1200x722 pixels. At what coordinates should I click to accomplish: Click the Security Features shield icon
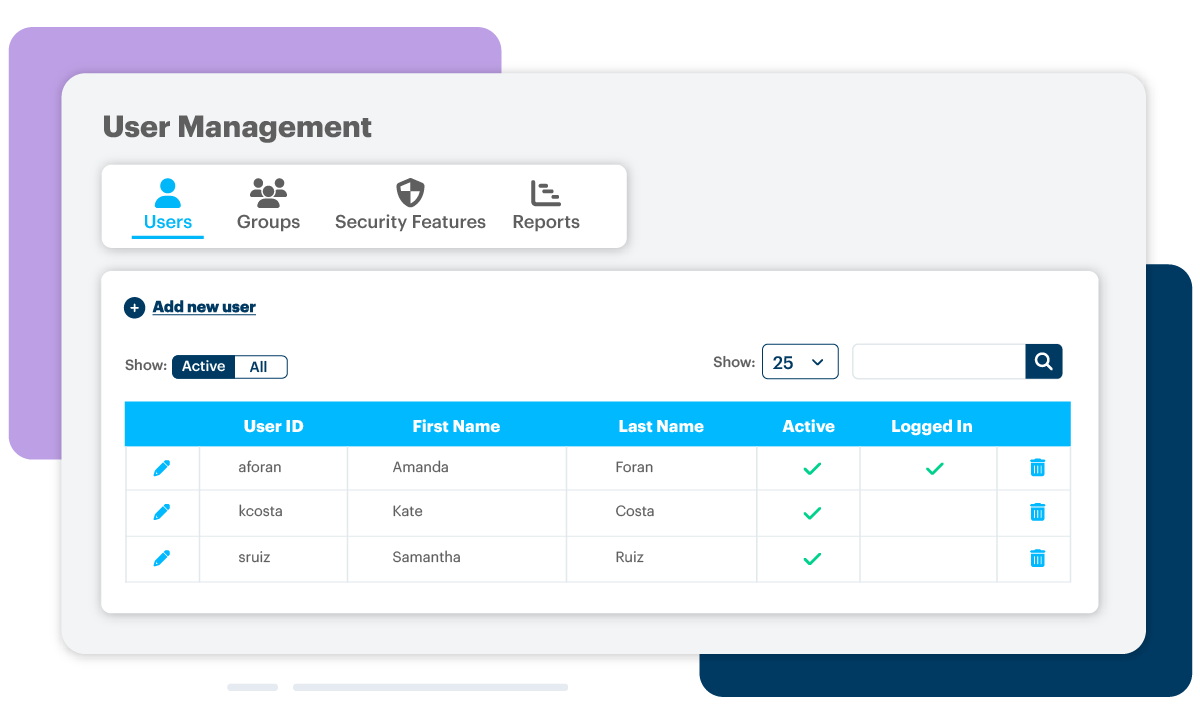410,193
